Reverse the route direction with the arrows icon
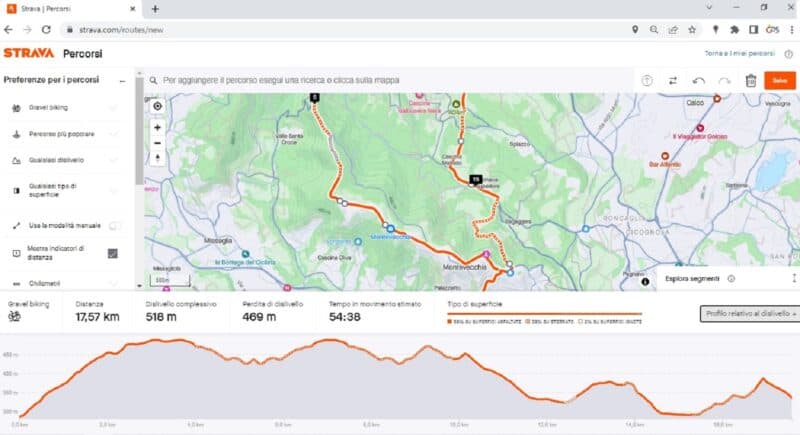The height and width of the screenshot is (435, 800). (x=673, y=81)
